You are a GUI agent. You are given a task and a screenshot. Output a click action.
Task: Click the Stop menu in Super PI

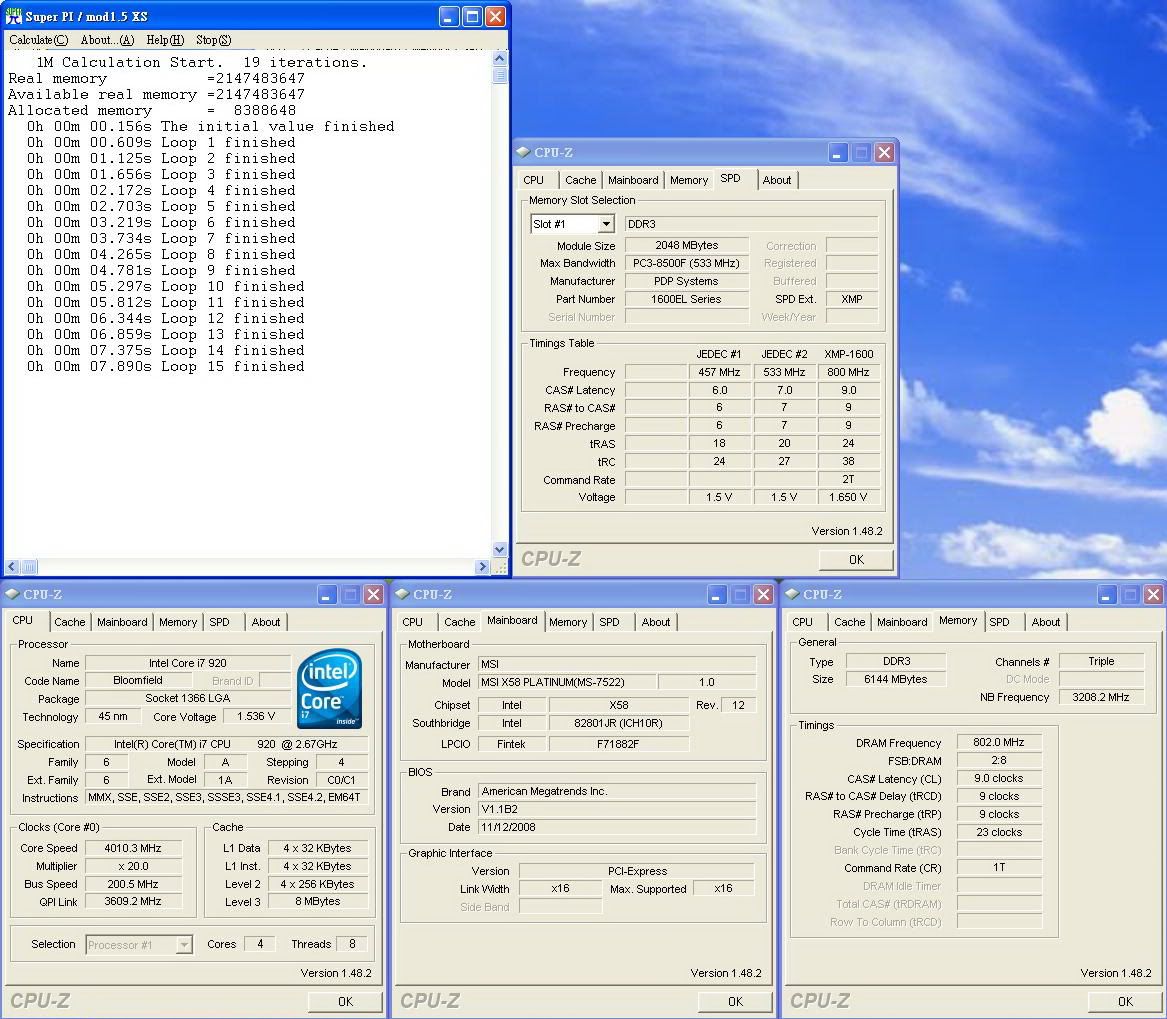click(214, 40)
